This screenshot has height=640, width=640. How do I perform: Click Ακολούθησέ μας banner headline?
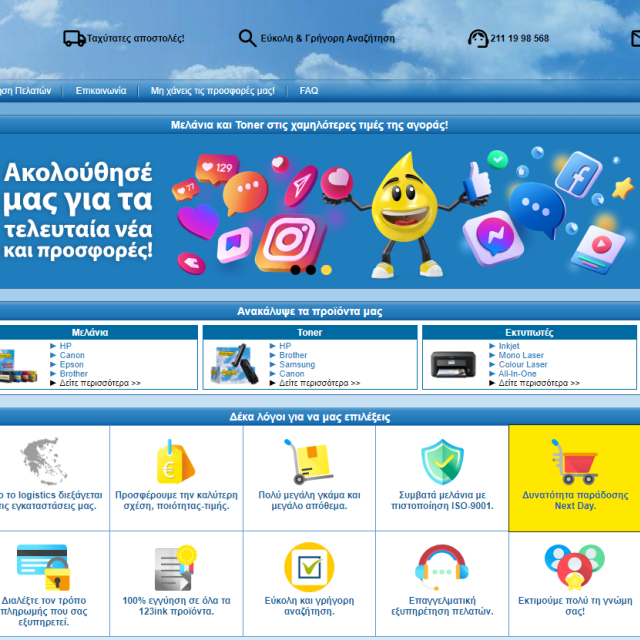(78, 211)
